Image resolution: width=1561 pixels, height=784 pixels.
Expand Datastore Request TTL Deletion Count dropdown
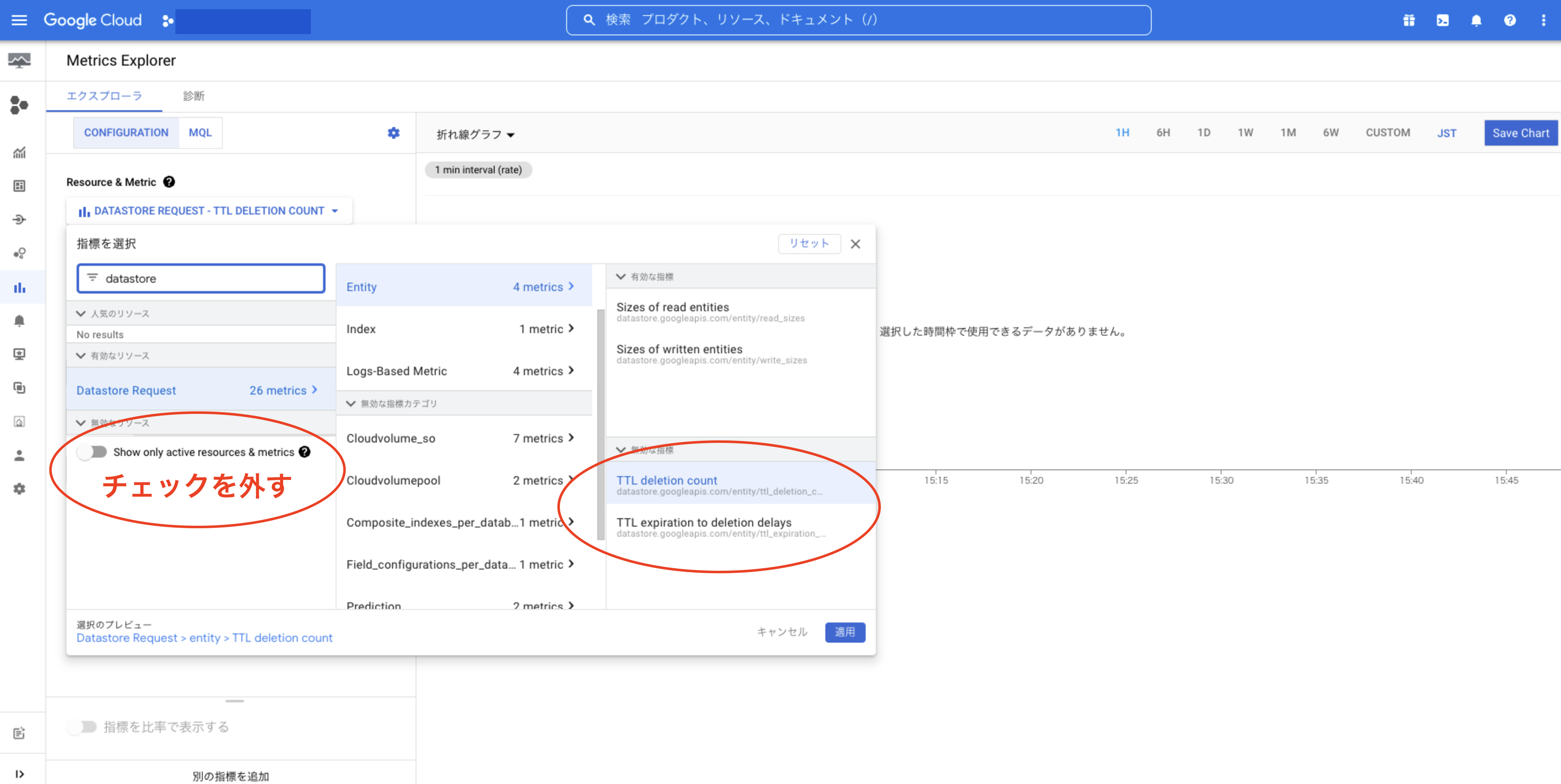[x=209, y=211]
